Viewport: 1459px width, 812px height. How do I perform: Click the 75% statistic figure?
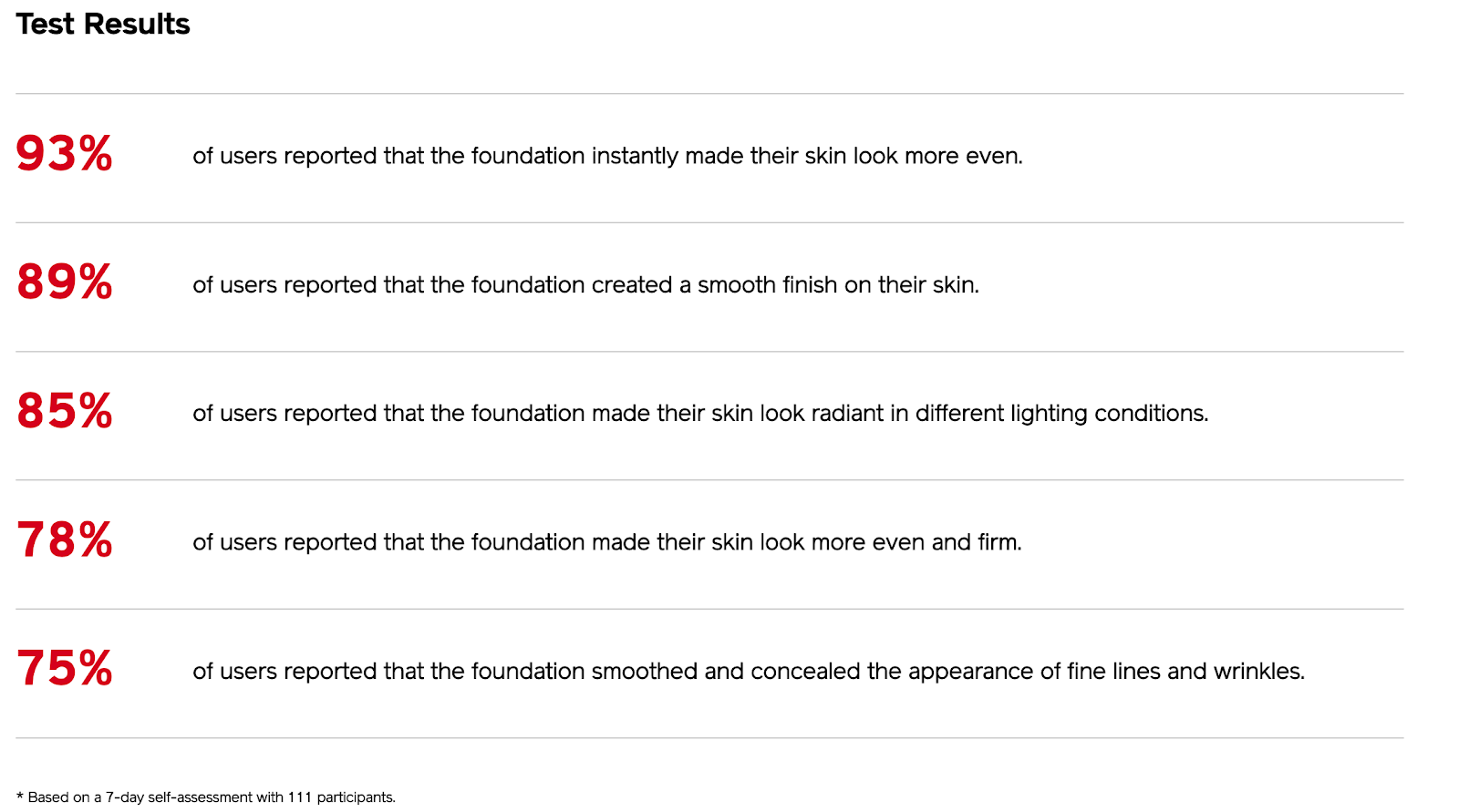tap(65, 668)
